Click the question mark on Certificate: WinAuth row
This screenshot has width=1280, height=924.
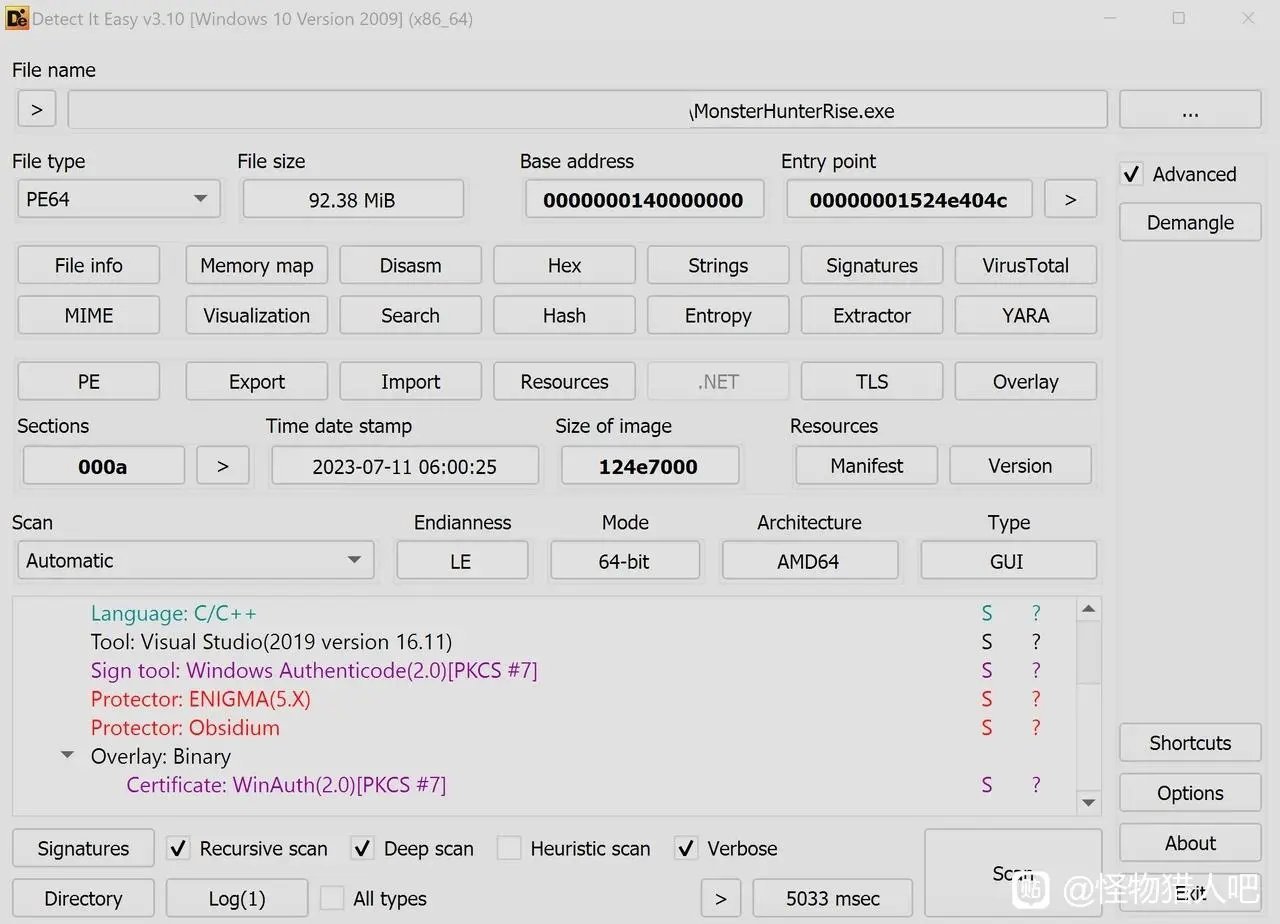point(1036,785)
